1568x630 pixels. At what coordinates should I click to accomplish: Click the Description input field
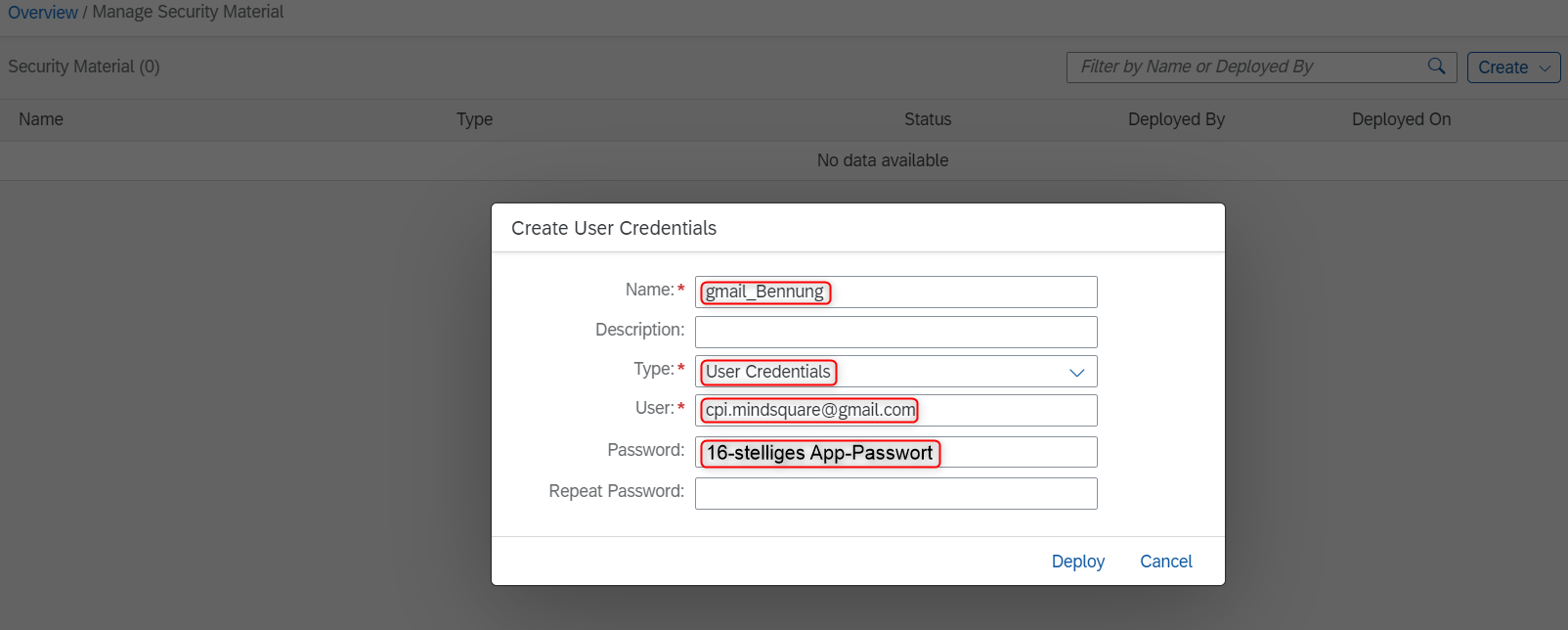coord(895,332)
